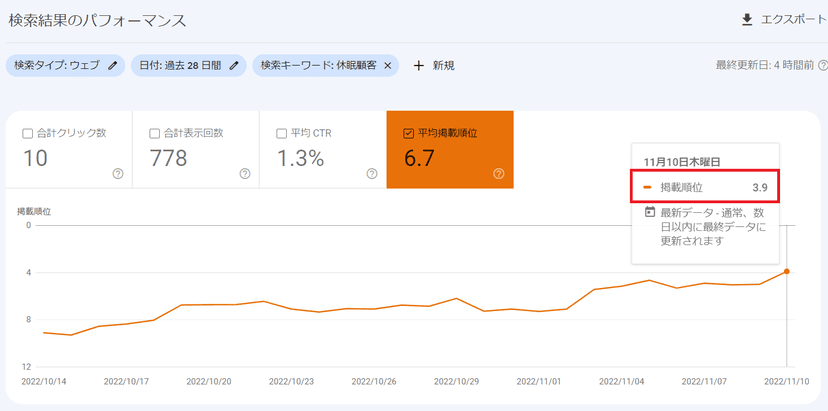
Task: Click the x-axis label 2022/11/01
Action: pos(539,381)
